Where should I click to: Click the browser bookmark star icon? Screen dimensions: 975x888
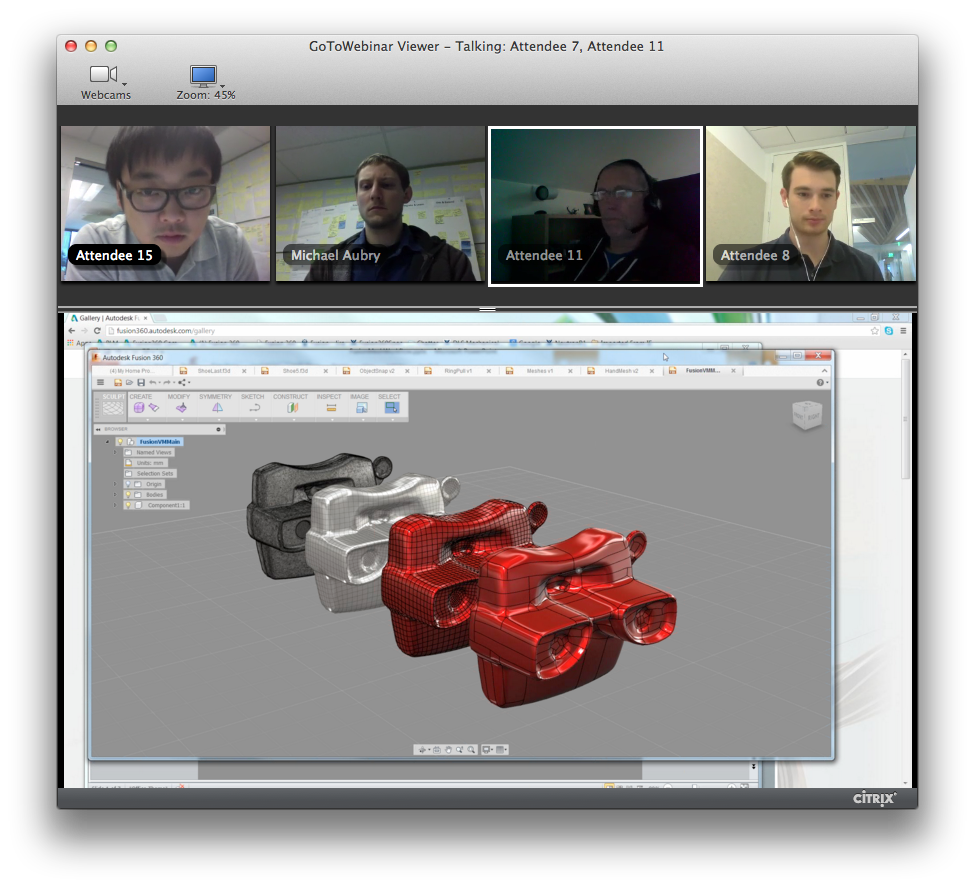[875, 331]
